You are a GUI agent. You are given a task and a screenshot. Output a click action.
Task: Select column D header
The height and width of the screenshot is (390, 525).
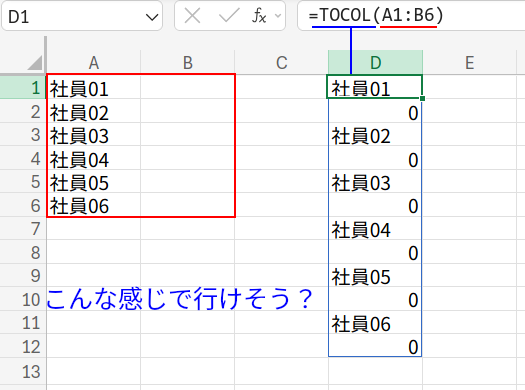click(x=375, y=62)
